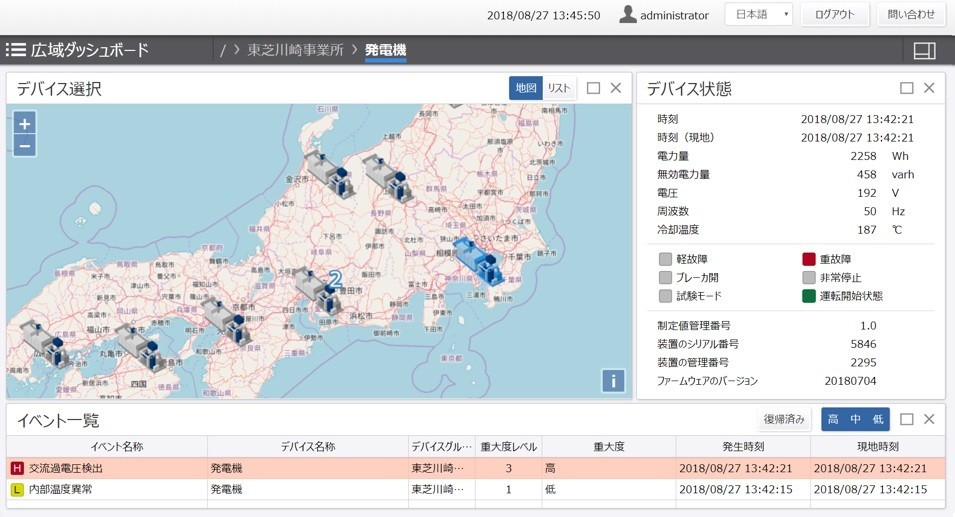Click the administrator user icon

click(x=628, y=15)
